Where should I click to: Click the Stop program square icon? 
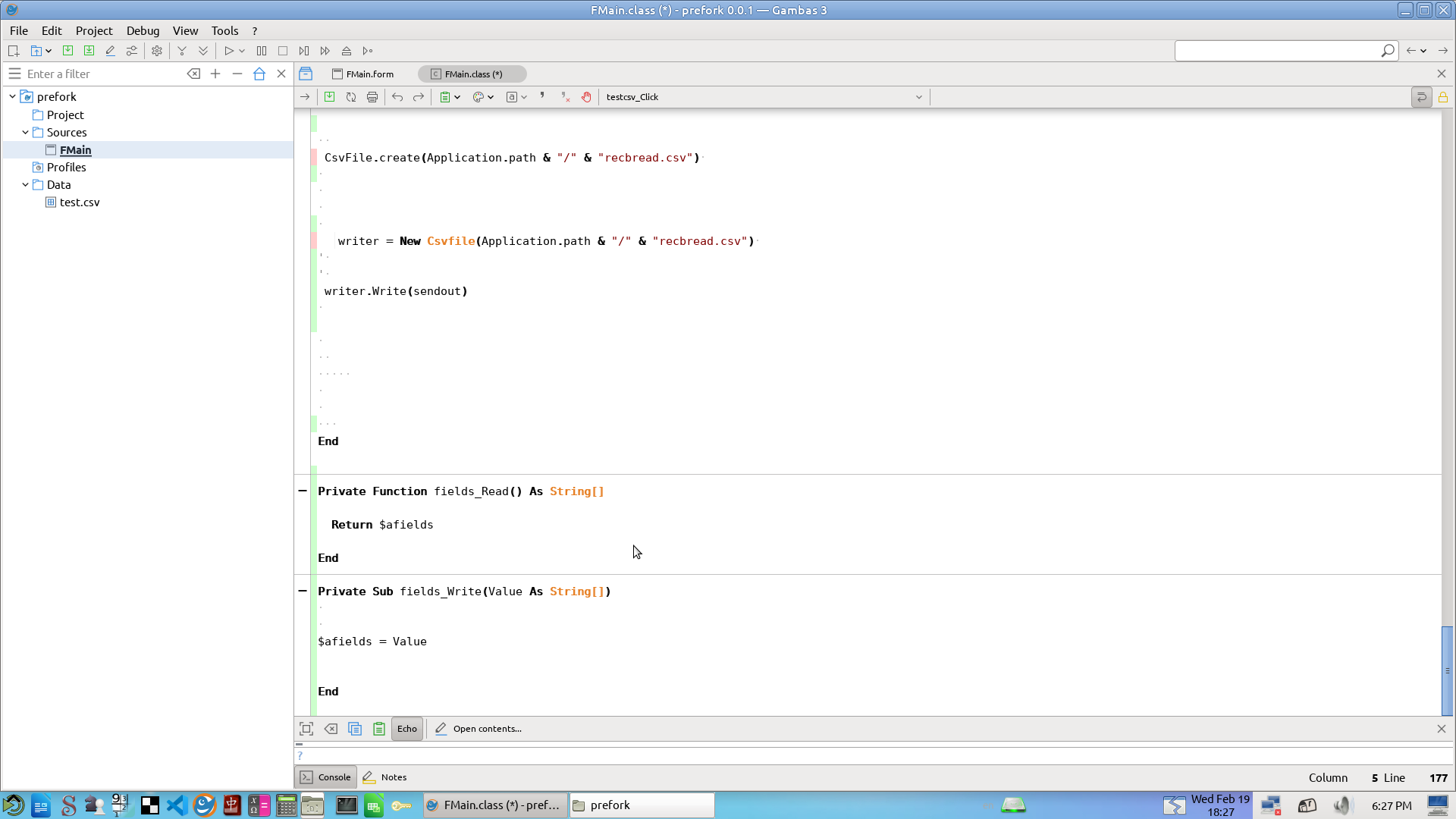(x=283, y=51)
